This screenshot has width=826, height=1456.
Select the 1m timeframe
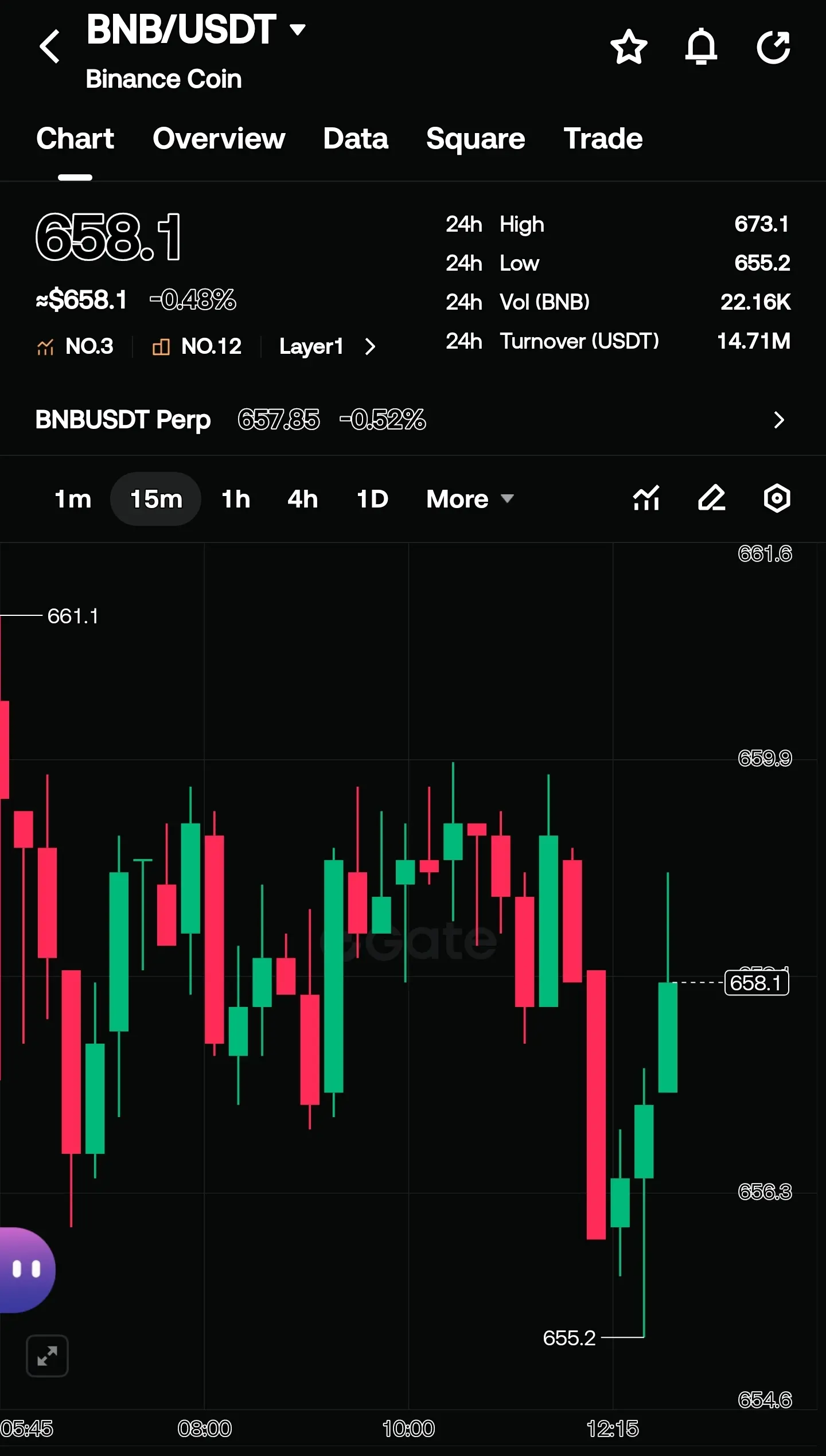[x=73, y=499]
